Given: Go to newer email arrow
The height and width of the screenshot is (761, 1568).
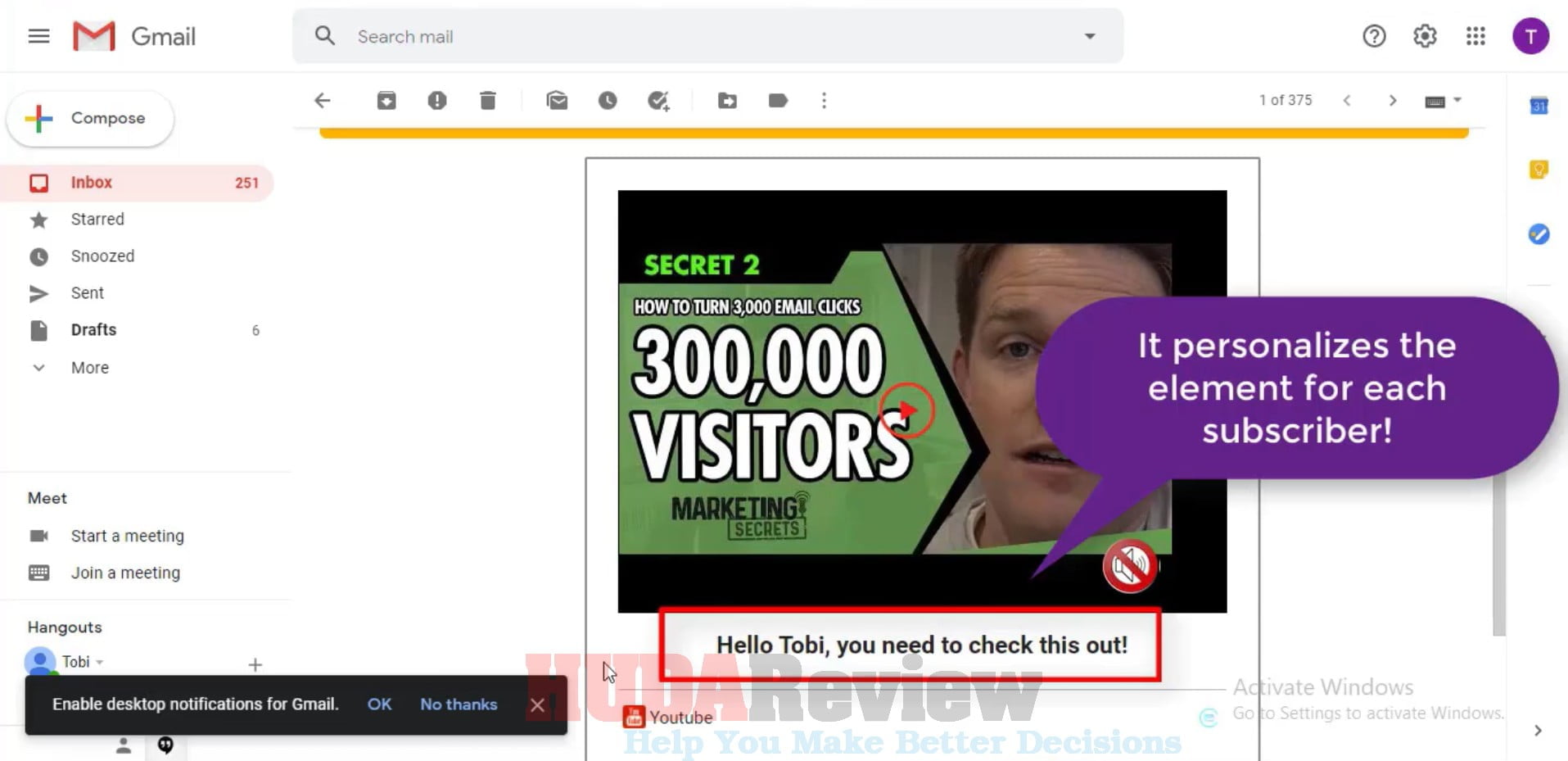Looking at the screenshot, I should (x=1346, y=100).
